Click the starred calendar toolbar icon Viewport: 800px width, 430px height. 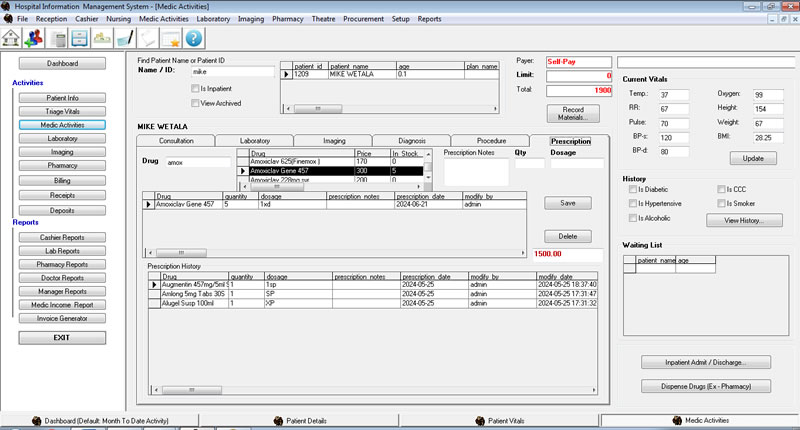(171, 38)
